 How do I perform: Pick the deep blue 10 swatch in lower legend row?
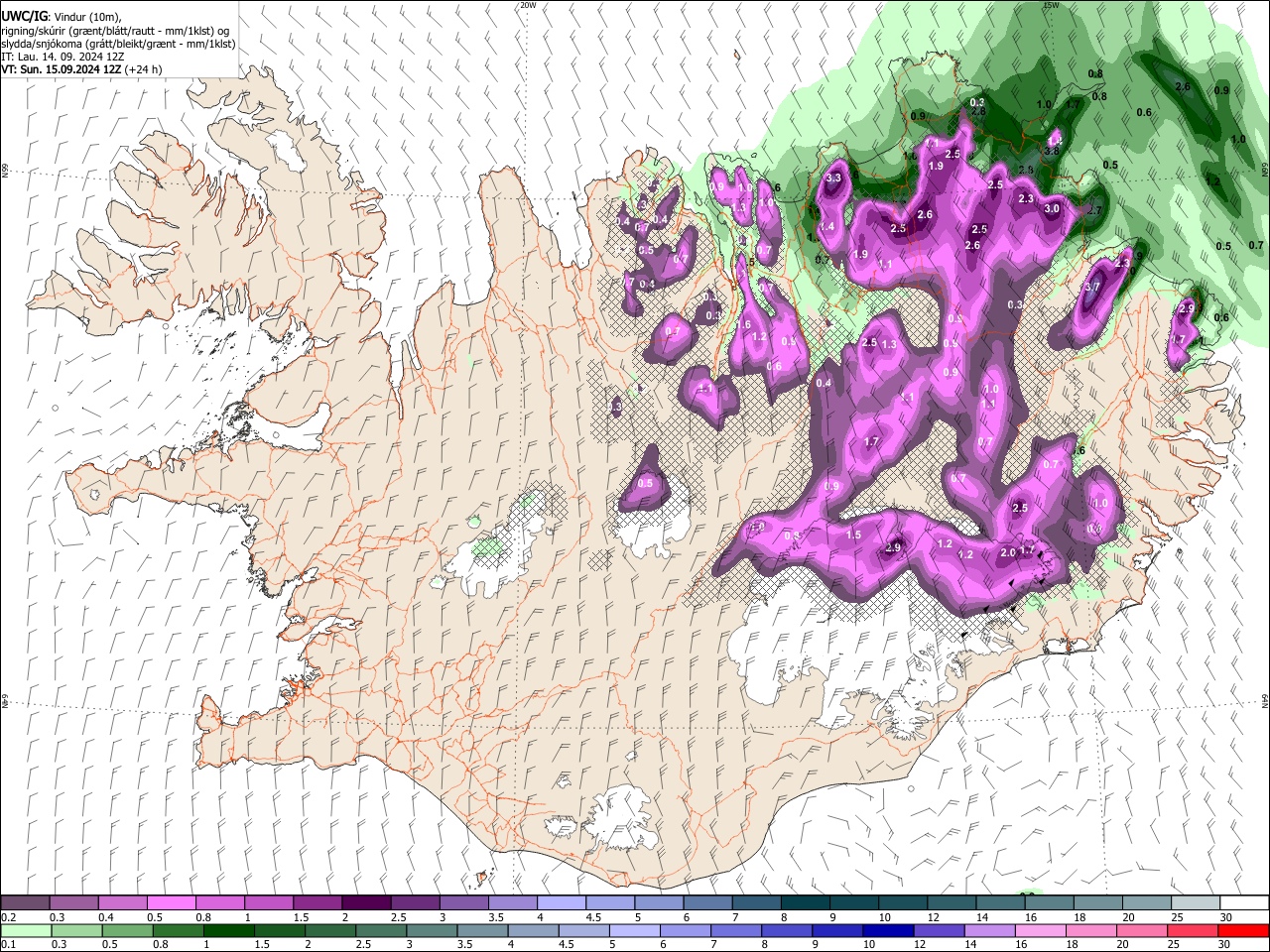pos(886,931)
